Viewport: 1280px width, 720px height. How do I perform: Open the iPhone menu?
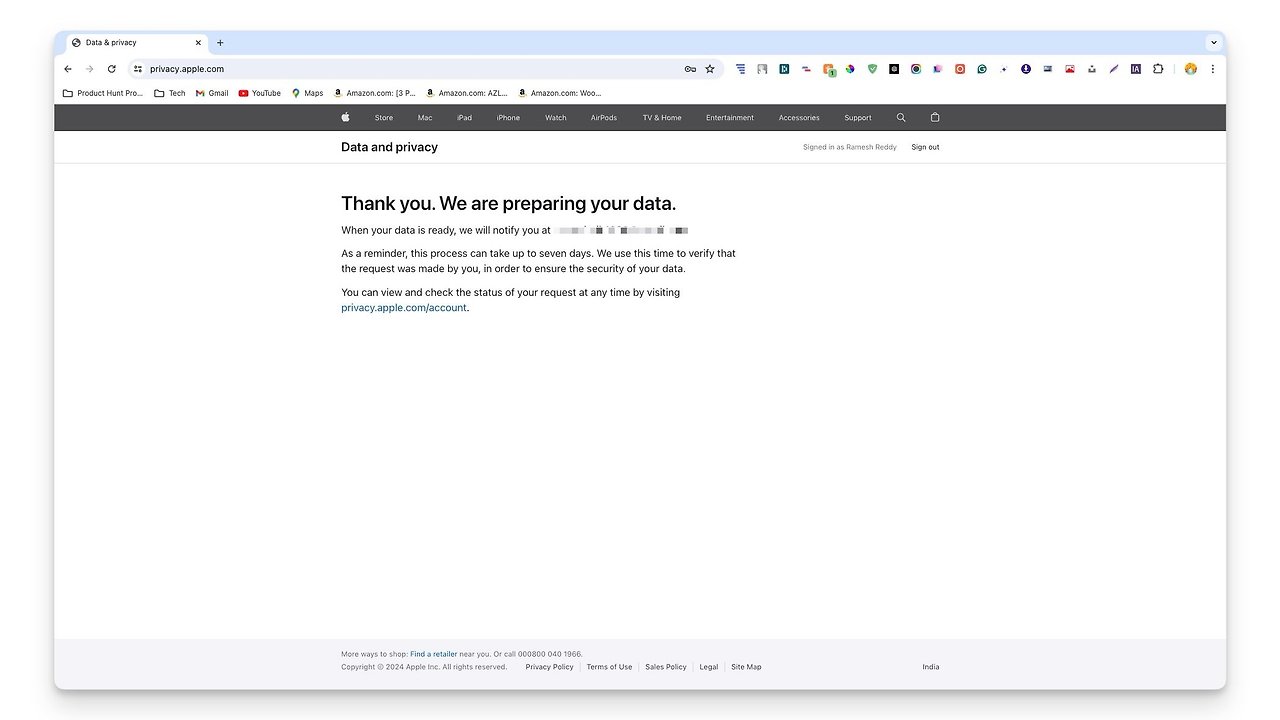(x=508, y=118)
